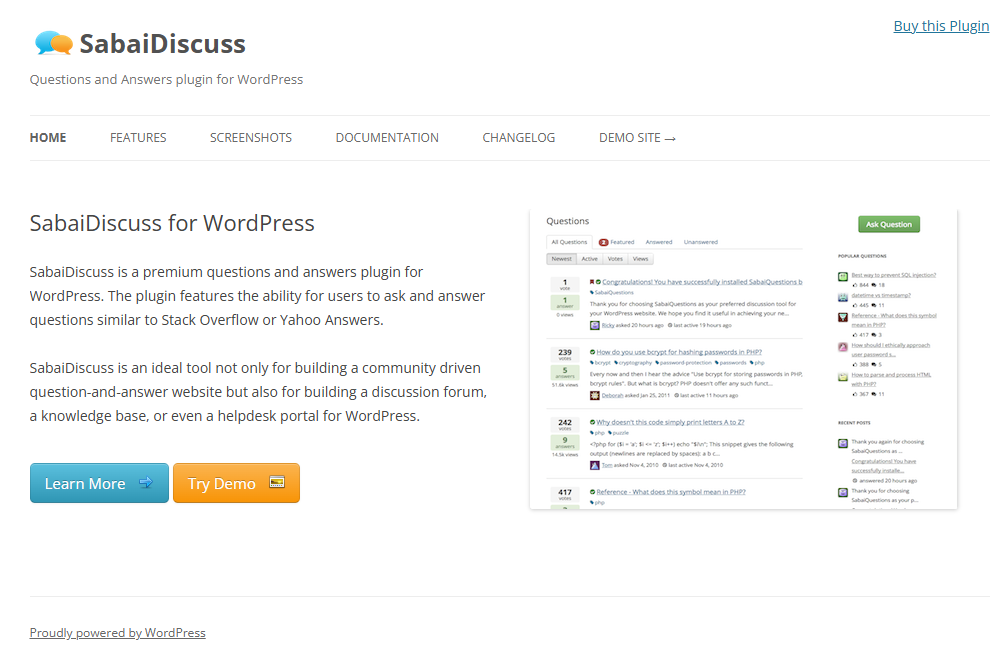Click the red Featured count badge
This screenshot has height=652, width=1003.
point(604,242)
